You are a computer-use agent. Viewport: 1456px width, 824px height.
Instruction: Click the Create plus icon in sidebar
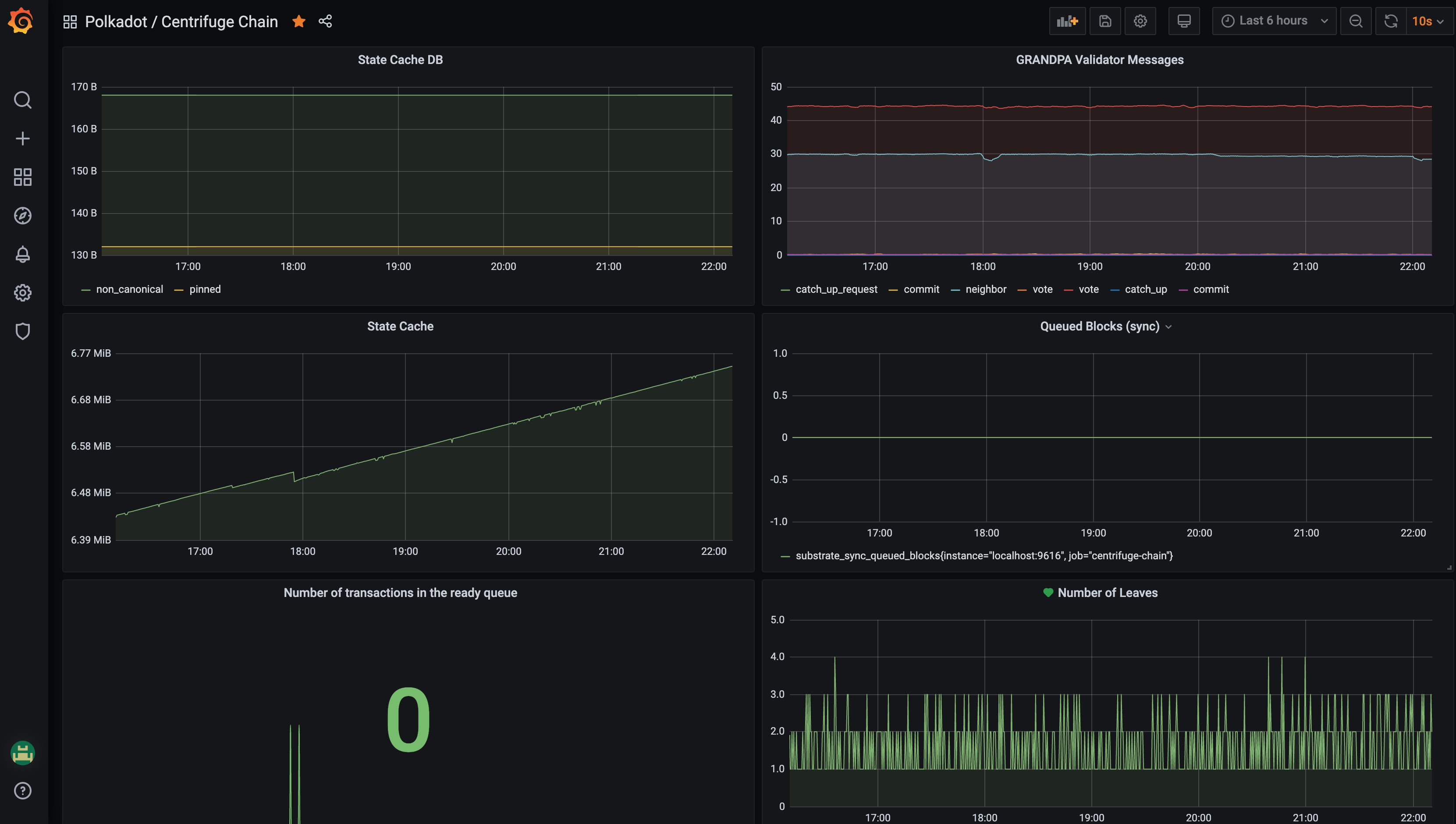pyautogui.click(x=23, y=139)
